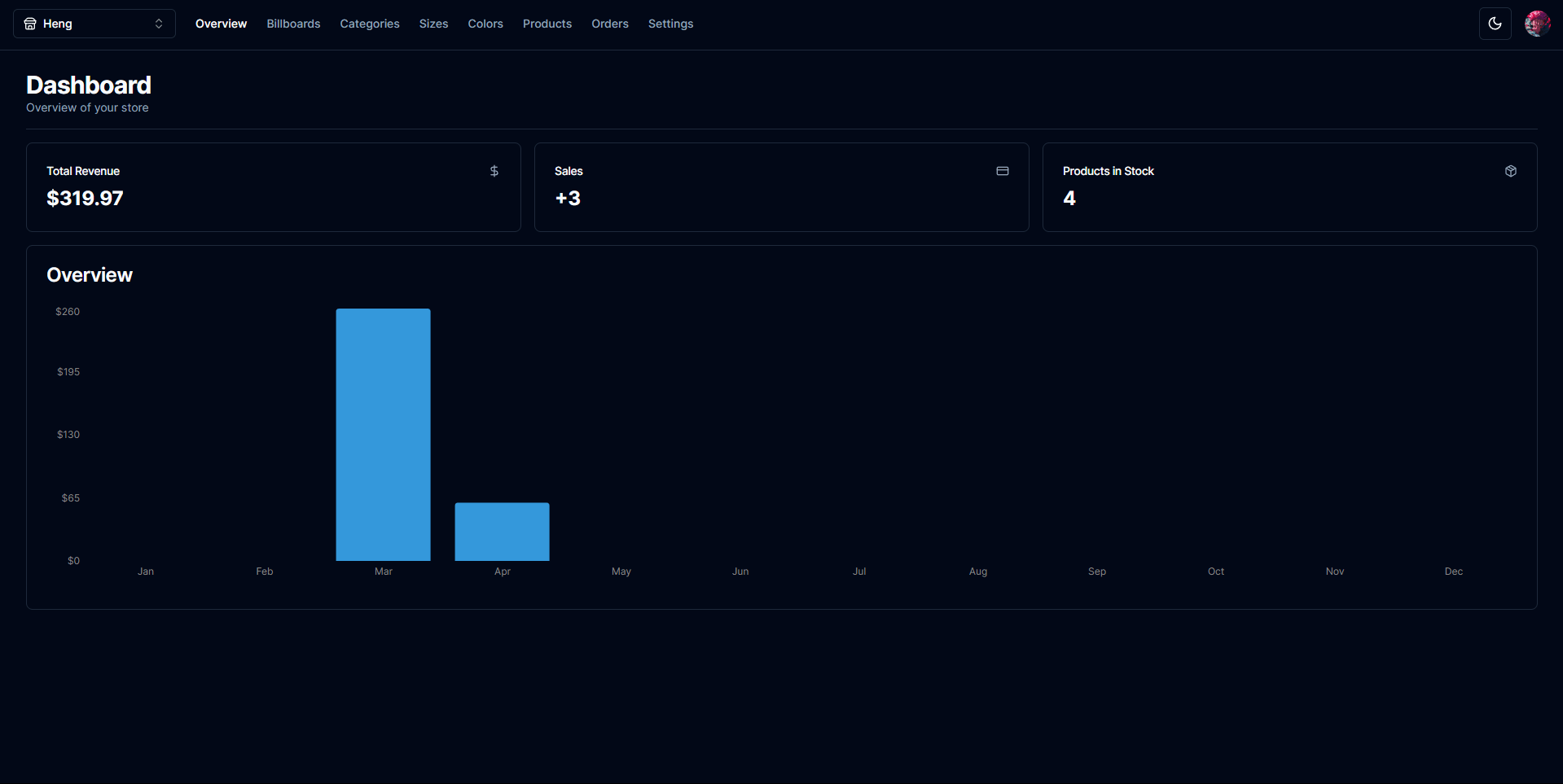Image resolution: width=1563 pixels, height=784 pixels.
Task: Open store Settings
Action: click(670, 24)
